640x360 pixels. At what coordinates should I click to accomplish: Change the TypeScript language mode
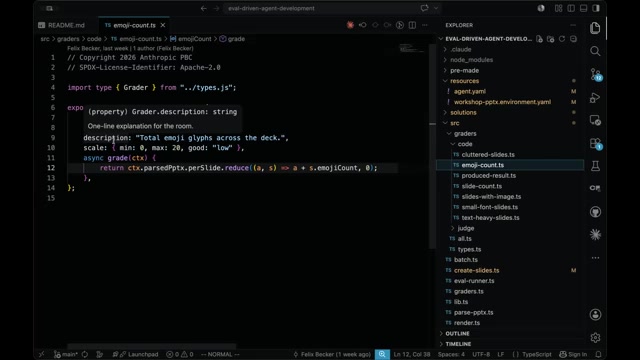pyautogui.click(x=536, y=354)
